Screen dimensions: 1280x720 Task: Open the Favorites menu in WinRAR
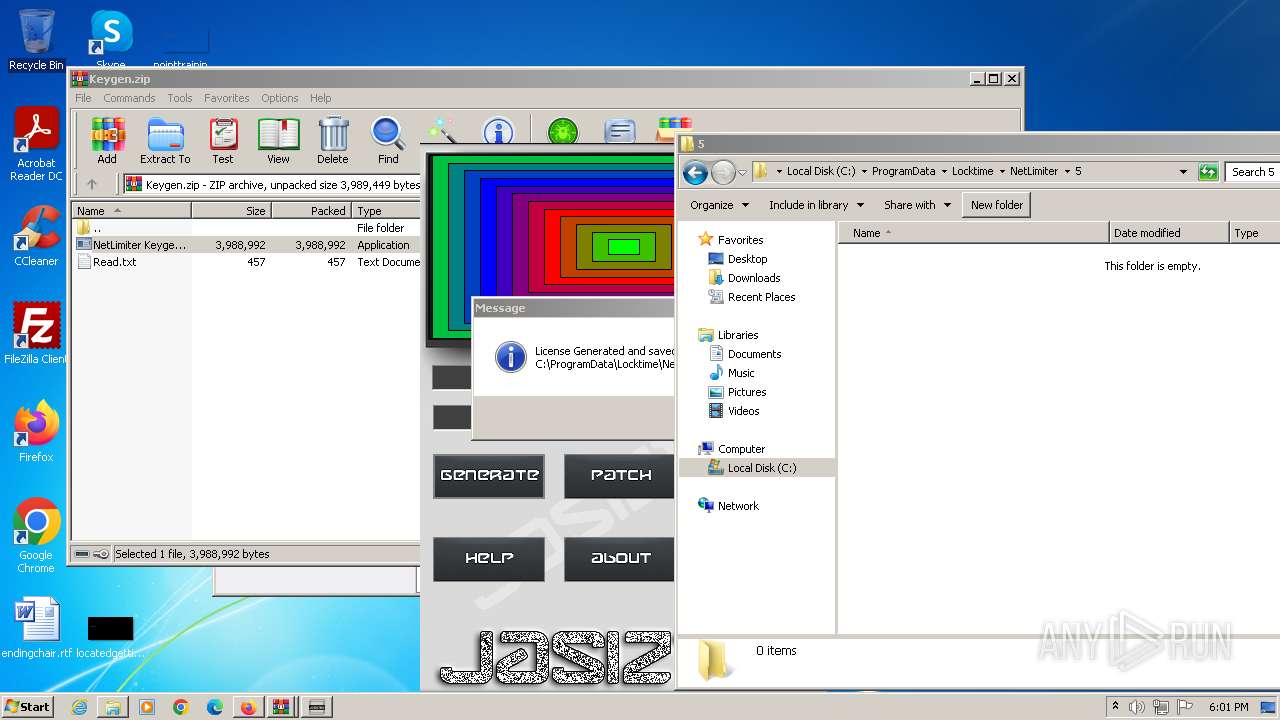pyautogui.click(x=227, y=98)
